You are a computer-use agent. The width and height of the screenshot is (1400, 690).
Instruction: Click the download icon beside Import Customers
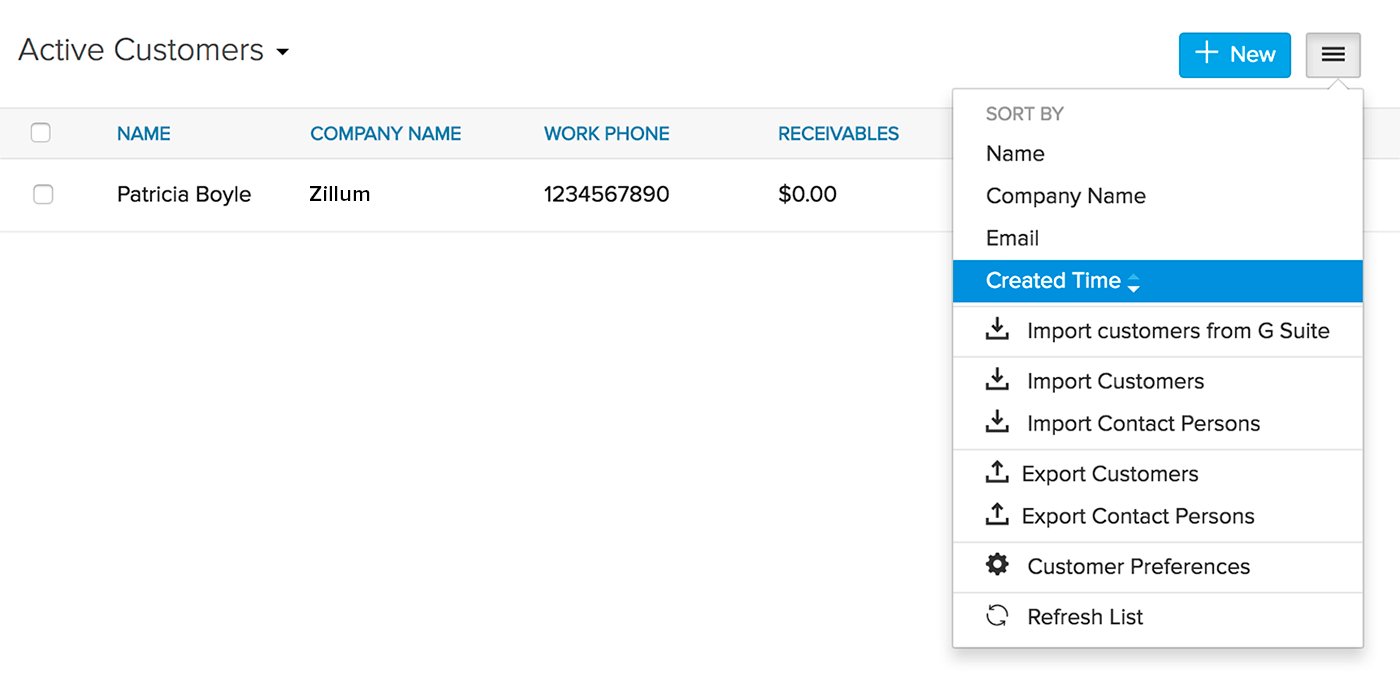pyautogui.click(x=997, y=380)
